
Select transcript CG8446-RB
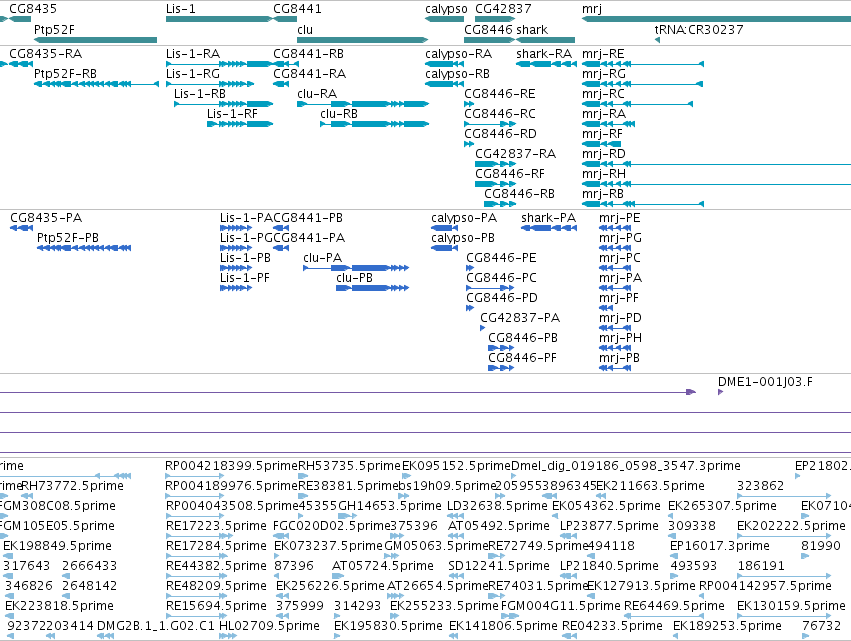point(500,204)
